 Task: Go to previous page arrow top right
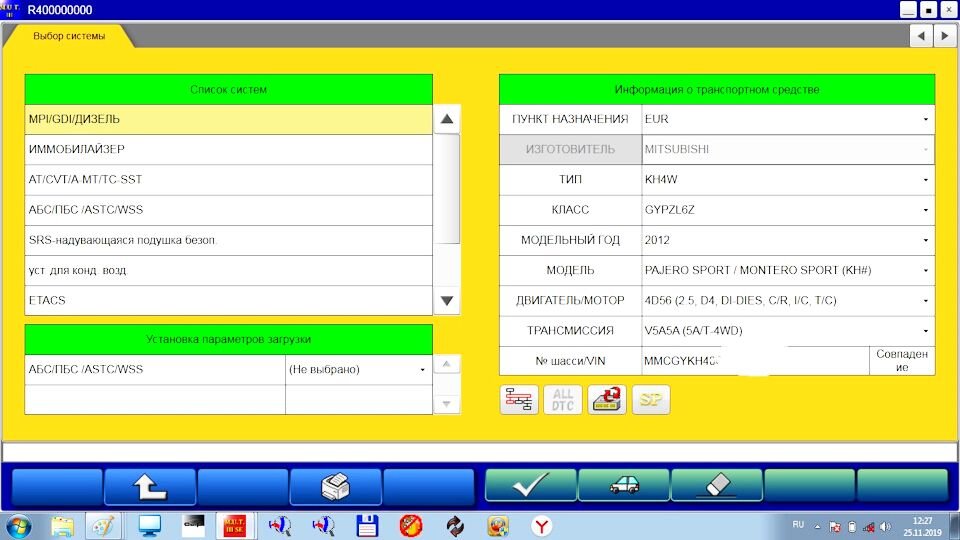[x=921, y=36]
